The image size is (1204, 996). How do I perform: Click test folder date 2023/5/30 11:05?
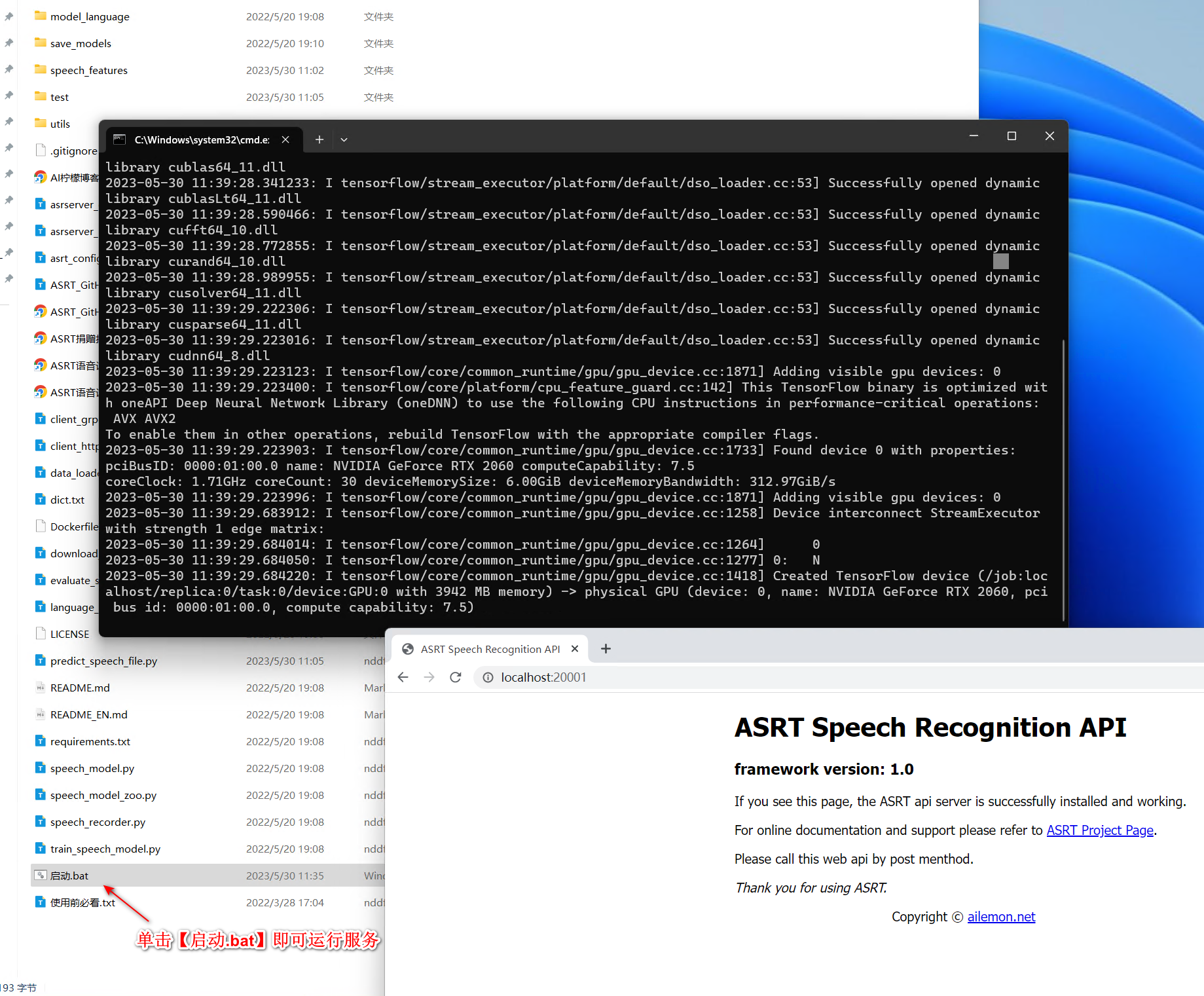coord(285,97)
